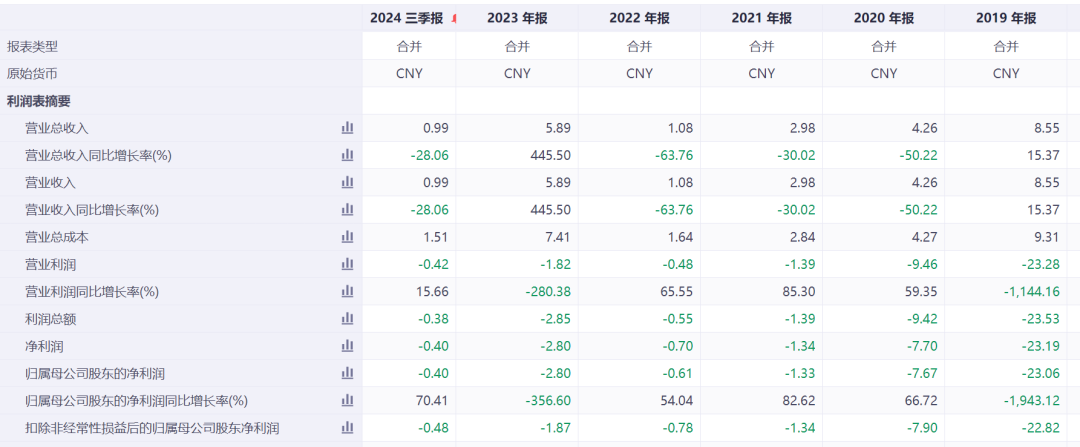Open chart icon for 营业总收入 row
Screen dimensions: 1080x447
tap(347, 128)
